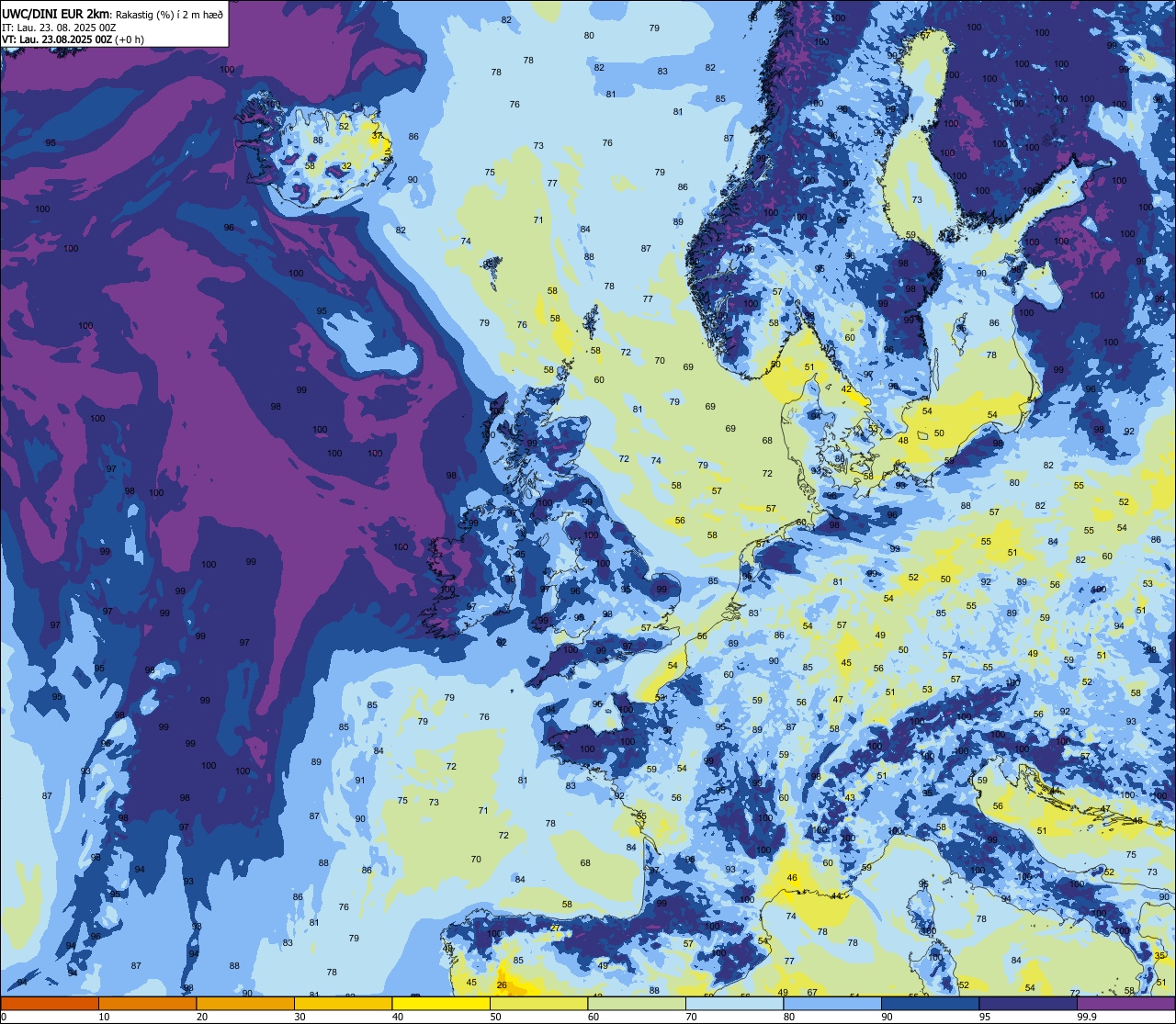Click the humidity value '67' near the bottom edge

(812, 992)
